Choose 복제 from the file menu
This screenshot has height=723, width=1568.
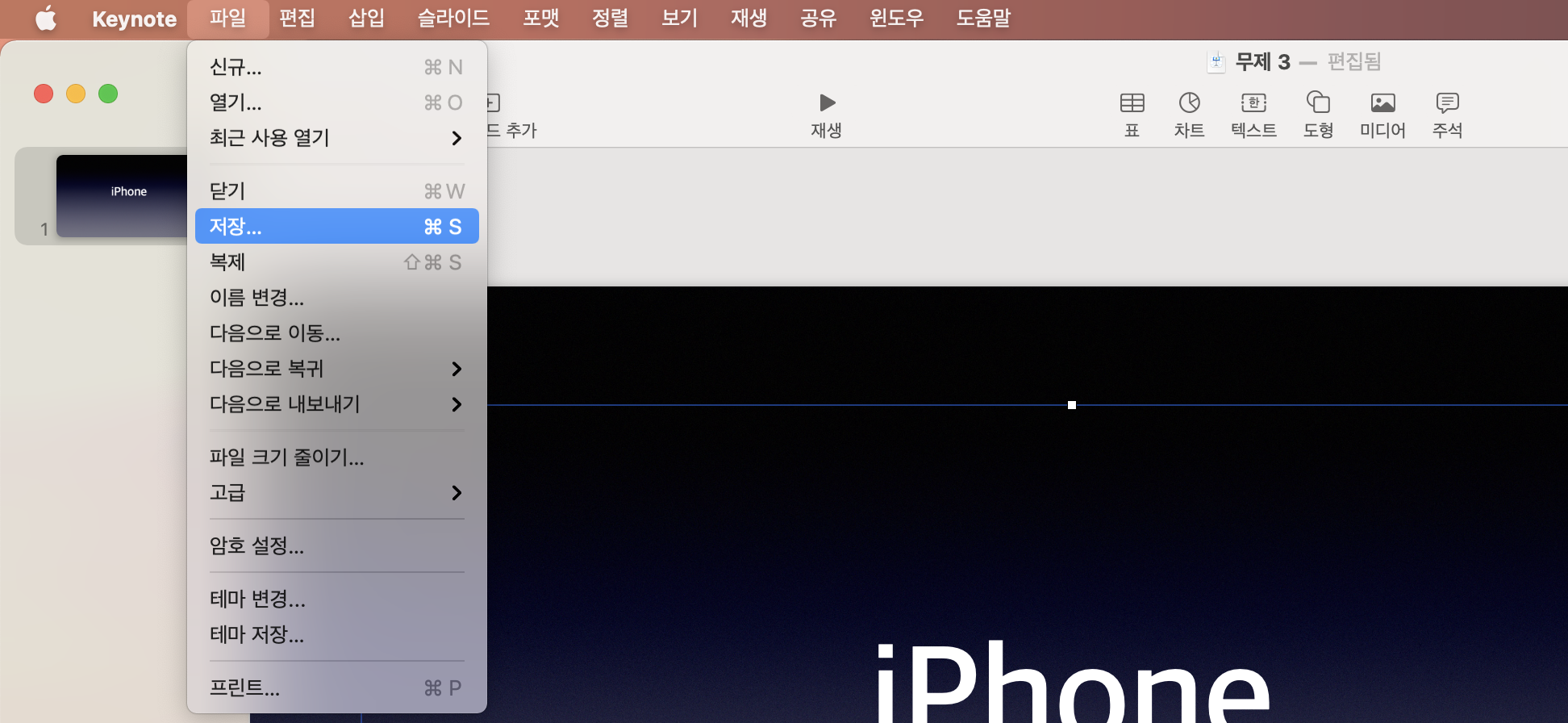pos(337,262)
